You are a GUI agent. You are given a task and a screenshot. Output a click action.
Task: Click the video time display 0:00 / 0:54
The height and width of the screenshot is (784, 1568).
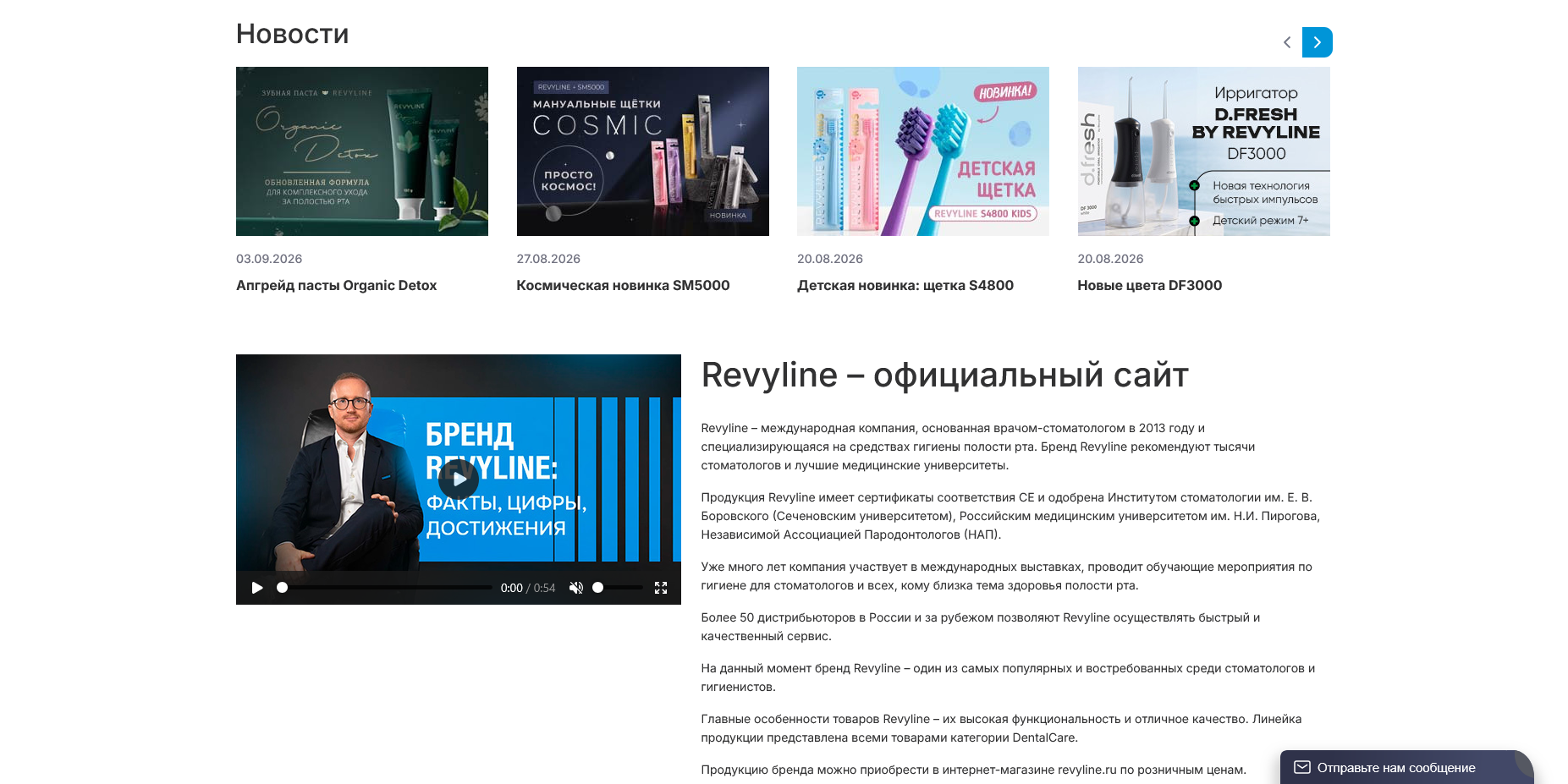point(528,588)
